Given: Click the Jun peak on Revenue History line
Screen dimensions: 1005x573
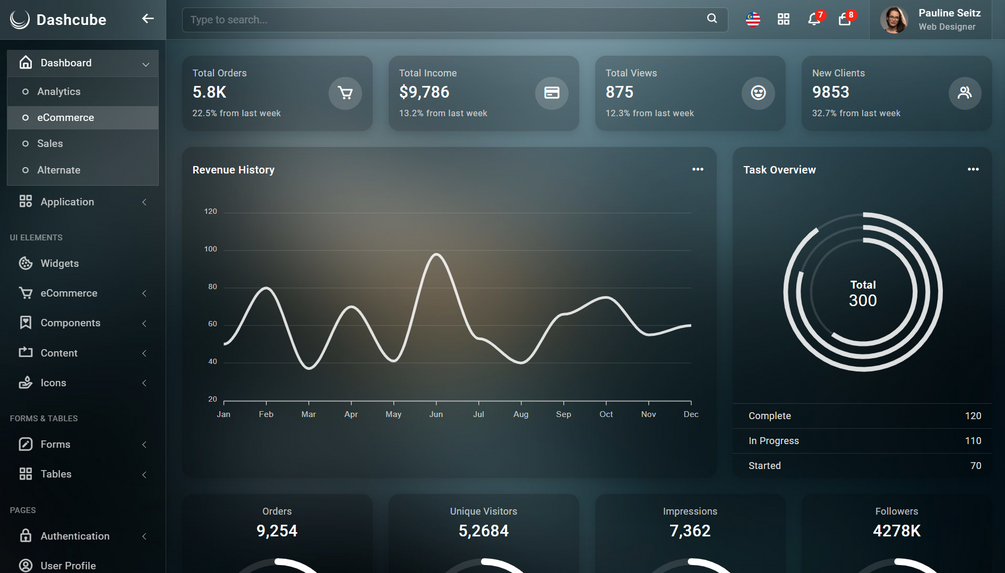Looking at the screenshot, I should tap(436, 254).
